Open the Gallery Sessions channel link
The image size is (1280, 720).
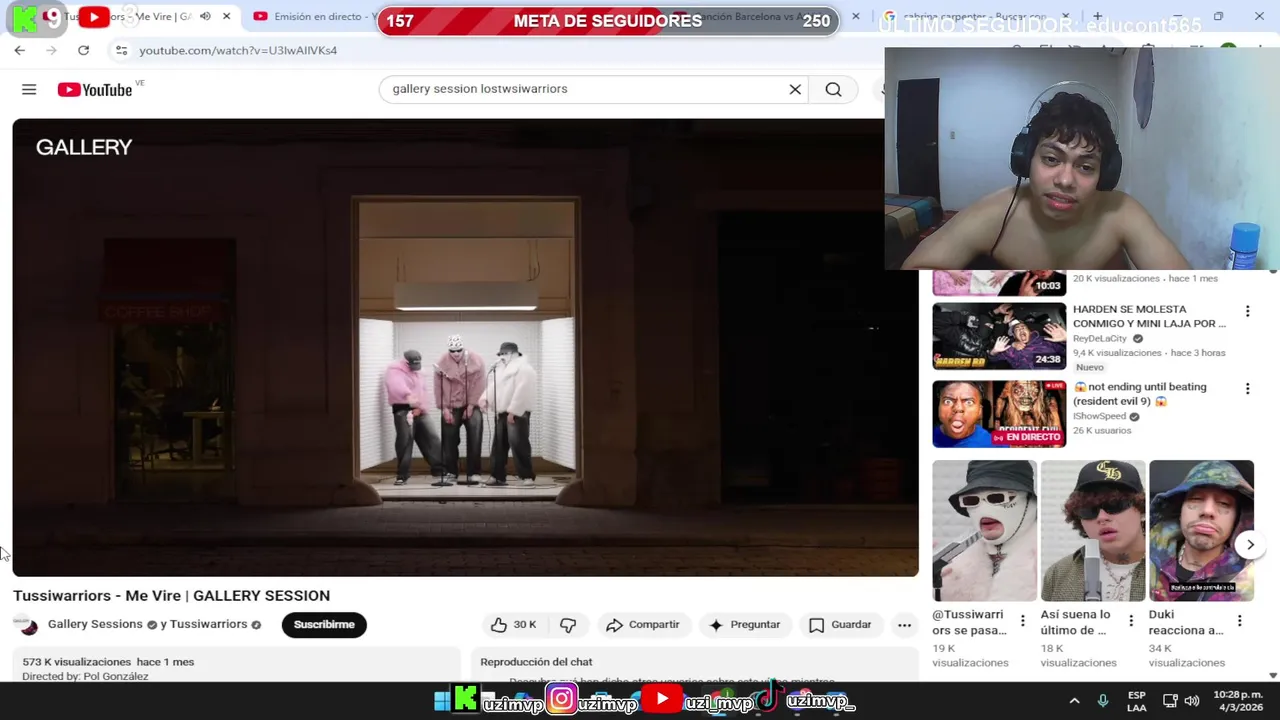[95, 624]
